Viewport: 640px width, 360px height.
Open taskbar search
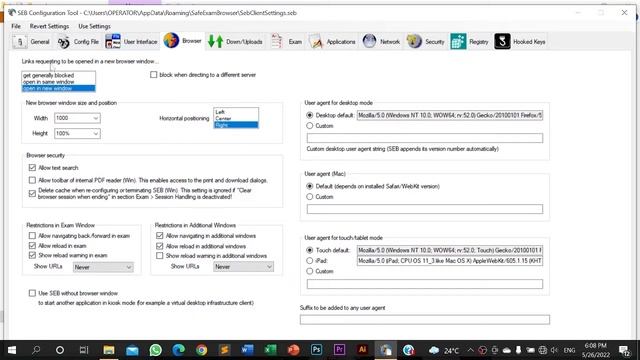[36, 350]
